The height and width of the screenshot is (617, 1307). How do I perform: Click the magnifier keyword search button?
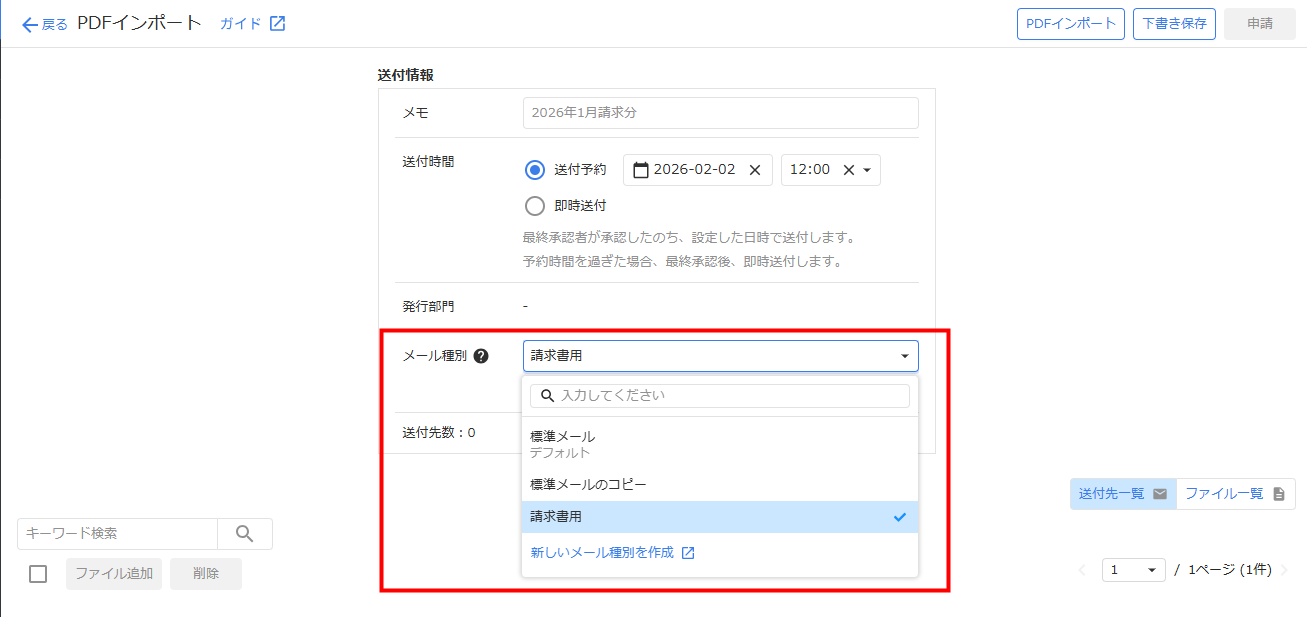pos(245,534)
